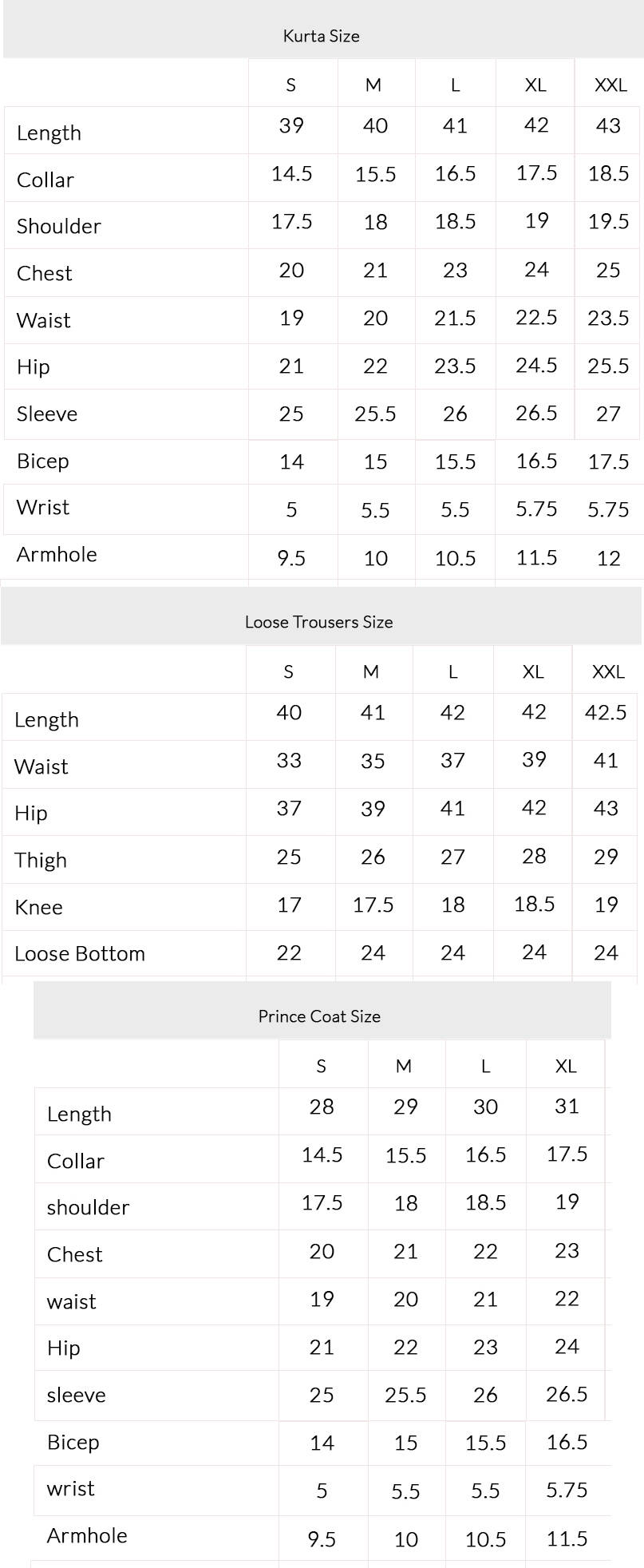Viewport: 644px width, 1568px height.
Task: Click Prince Coat Length value 31
Action: [567, 1107]
